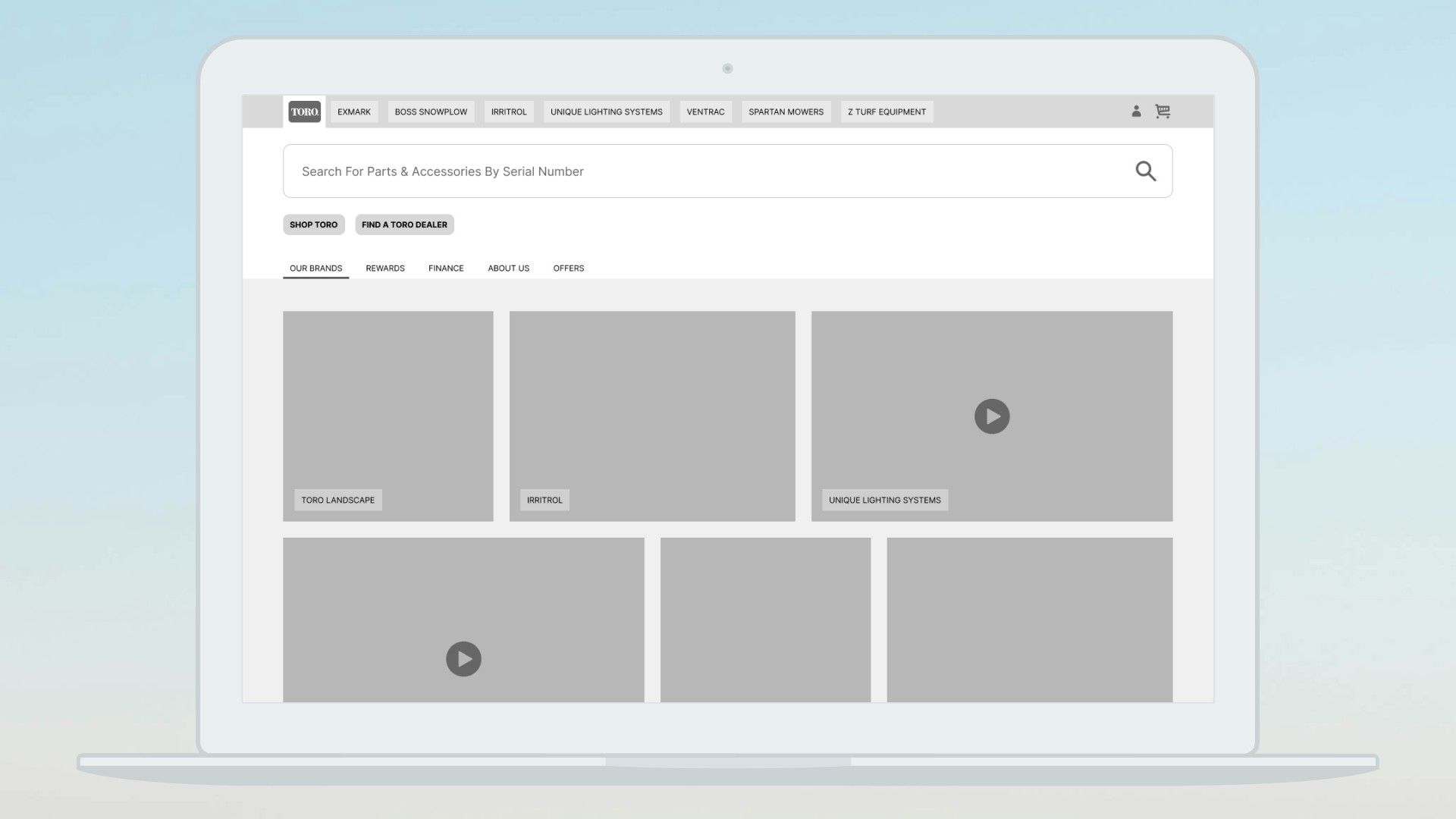
Task: Open the user account icon
Action: (x=1136, y=111)
